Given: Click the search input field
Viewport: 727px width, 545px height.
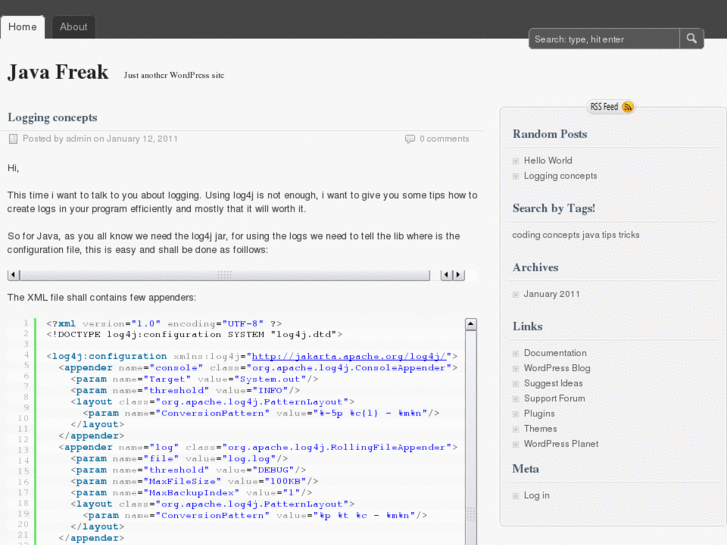Looking at the screenshot, I should tap(604, 39).
